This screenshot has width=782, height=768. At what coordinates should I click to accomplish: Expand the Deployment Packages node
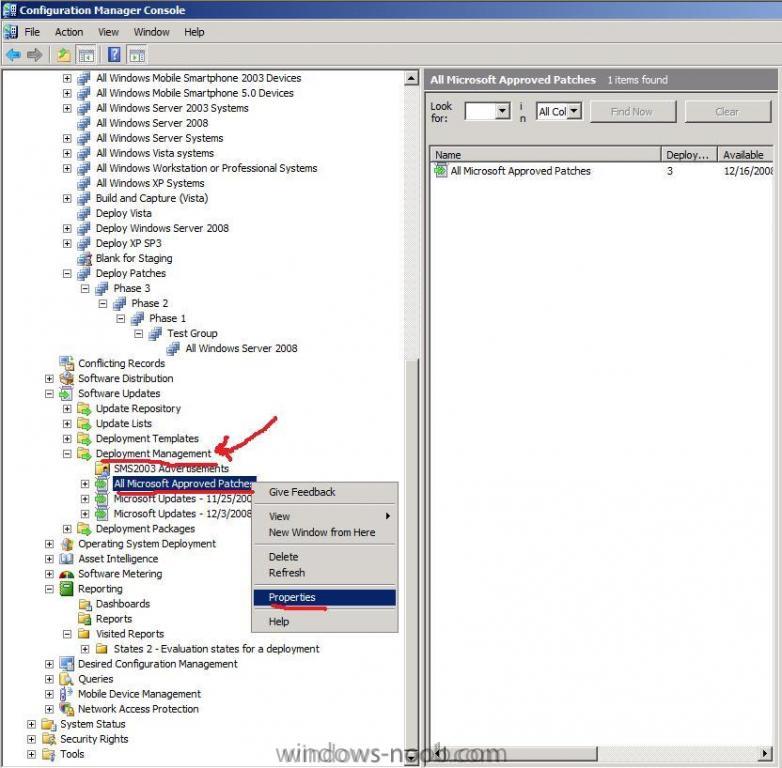[67, 529]
